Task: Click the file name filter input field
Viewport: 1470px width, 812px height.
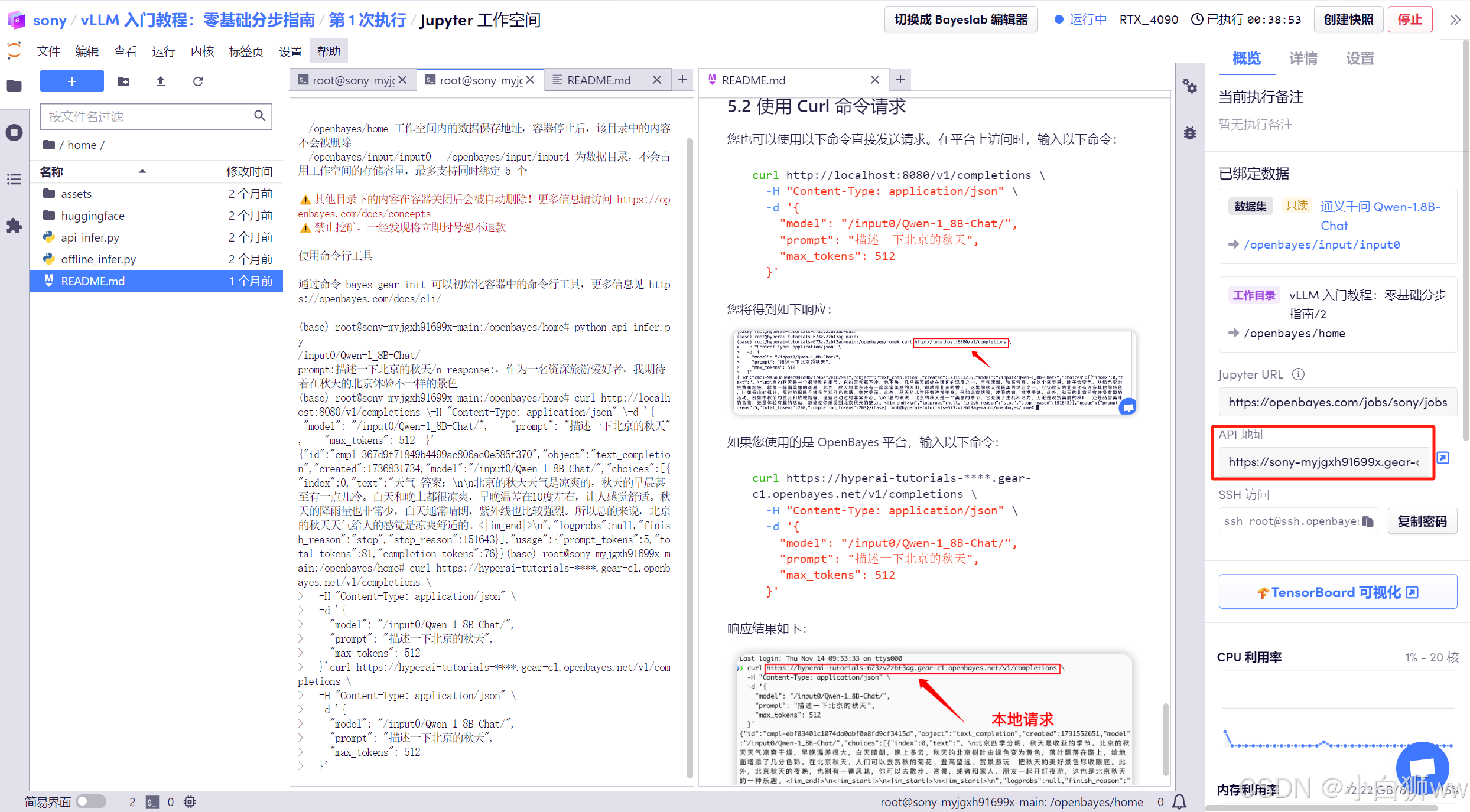Action: pos(148,116)
